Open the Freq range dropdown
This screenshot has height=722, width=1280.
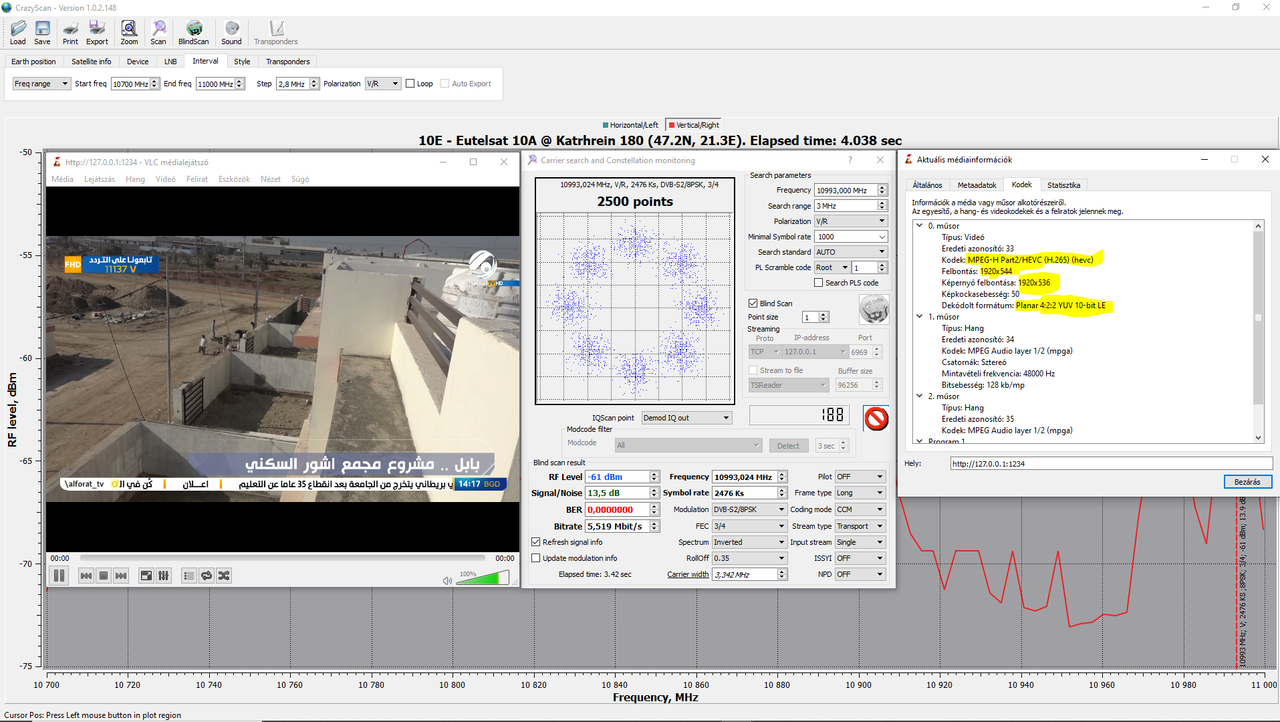(x=41, y=84)
